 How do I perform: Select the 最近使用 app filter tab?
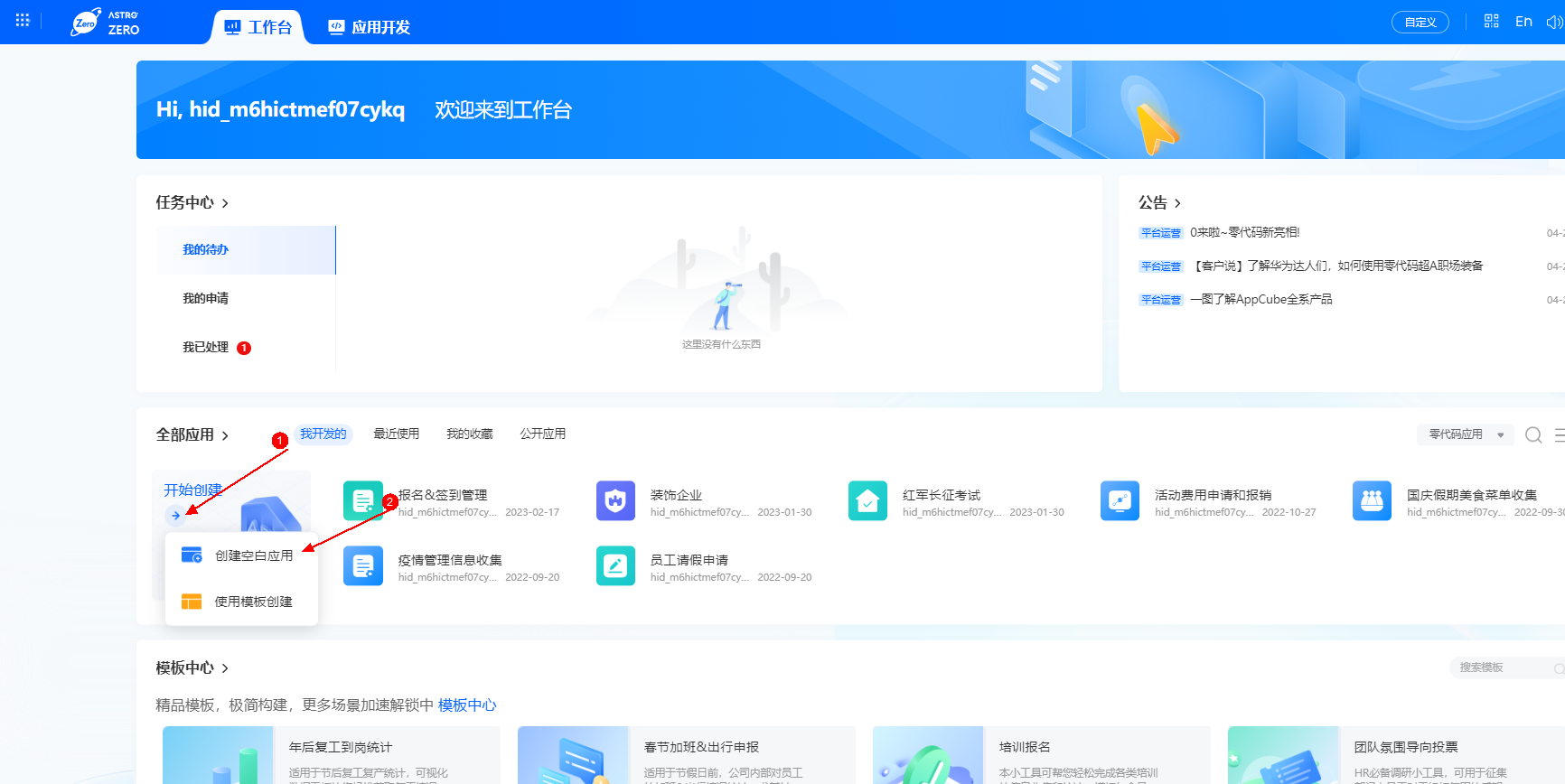click(396, 434)
